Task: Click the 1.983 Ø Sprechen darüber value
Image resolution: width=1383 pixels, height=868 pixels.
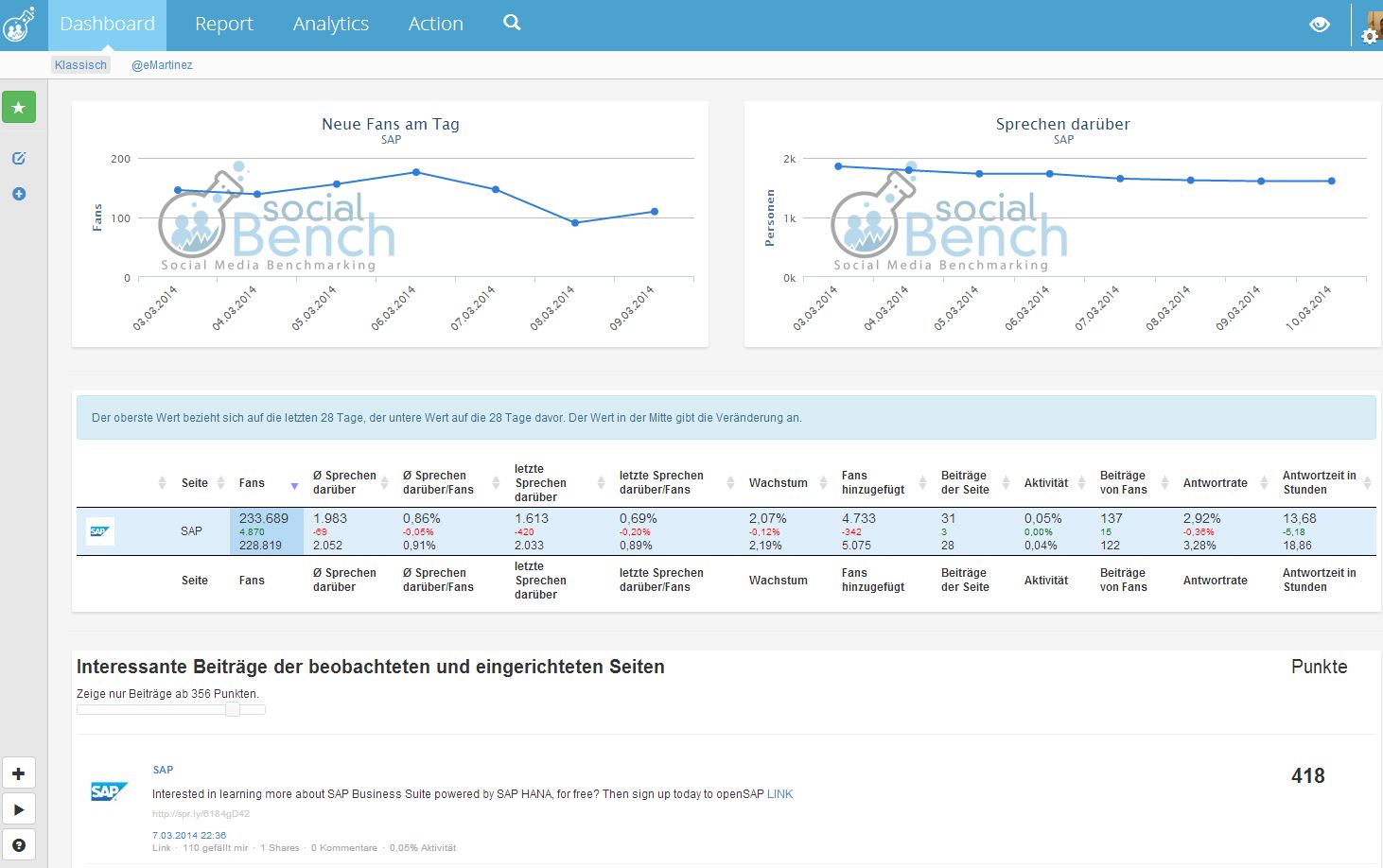Action: pos(330,518)
